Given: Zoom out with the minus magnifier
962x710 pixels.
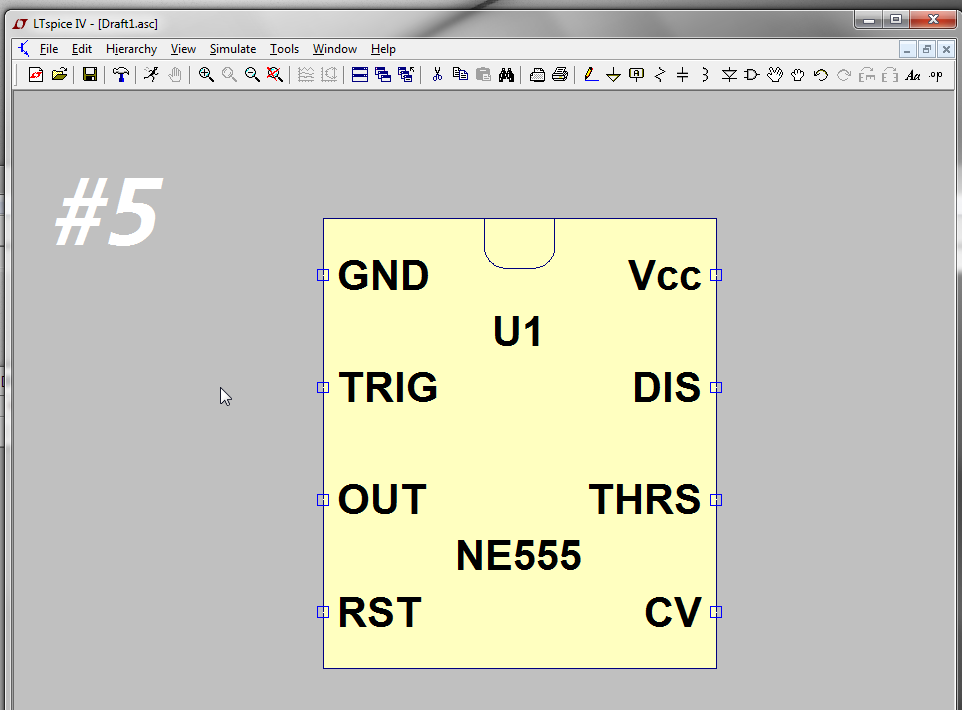Looking at the screenshot, I should (x=252, y=75).
